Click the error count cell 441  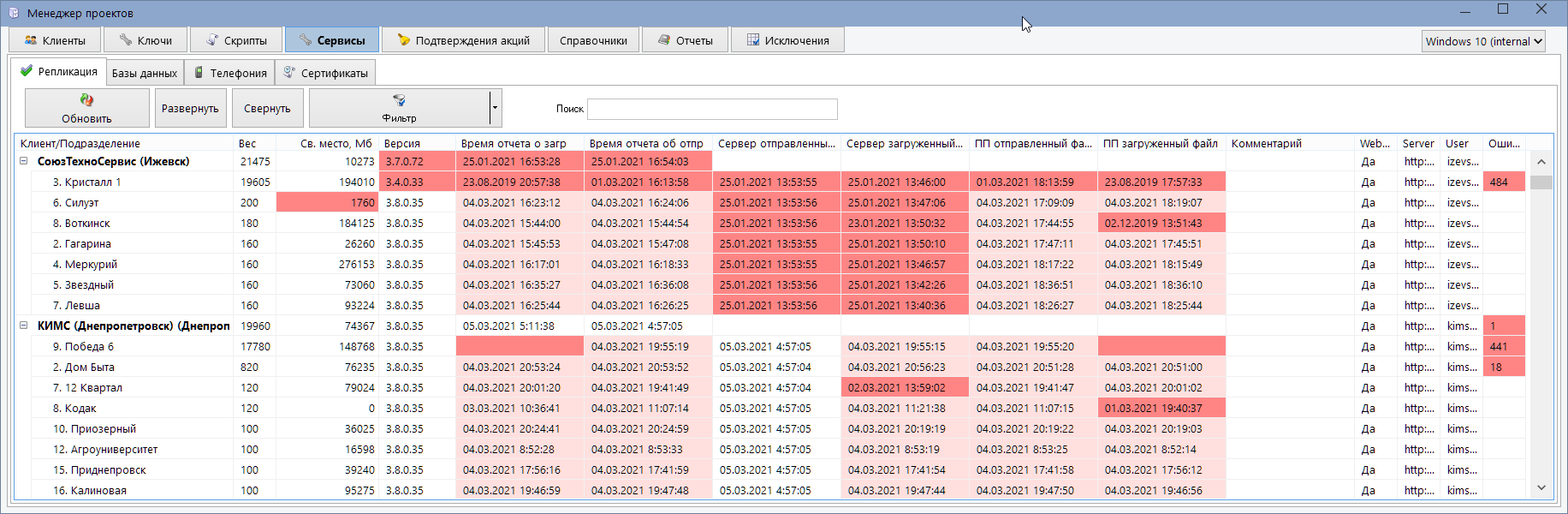tap(1504, 346)
